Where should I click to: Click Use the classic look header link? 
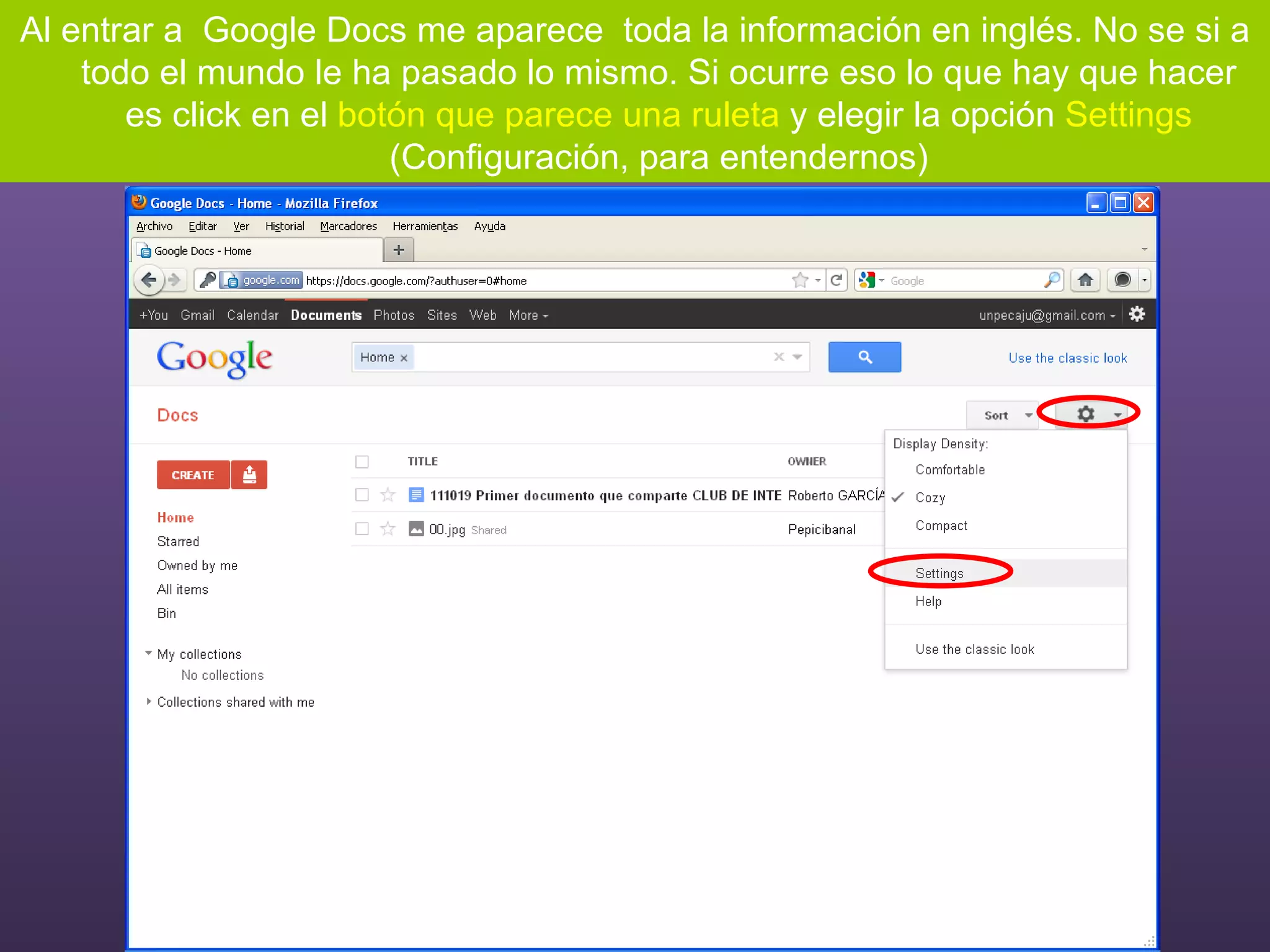(1067, 358)
